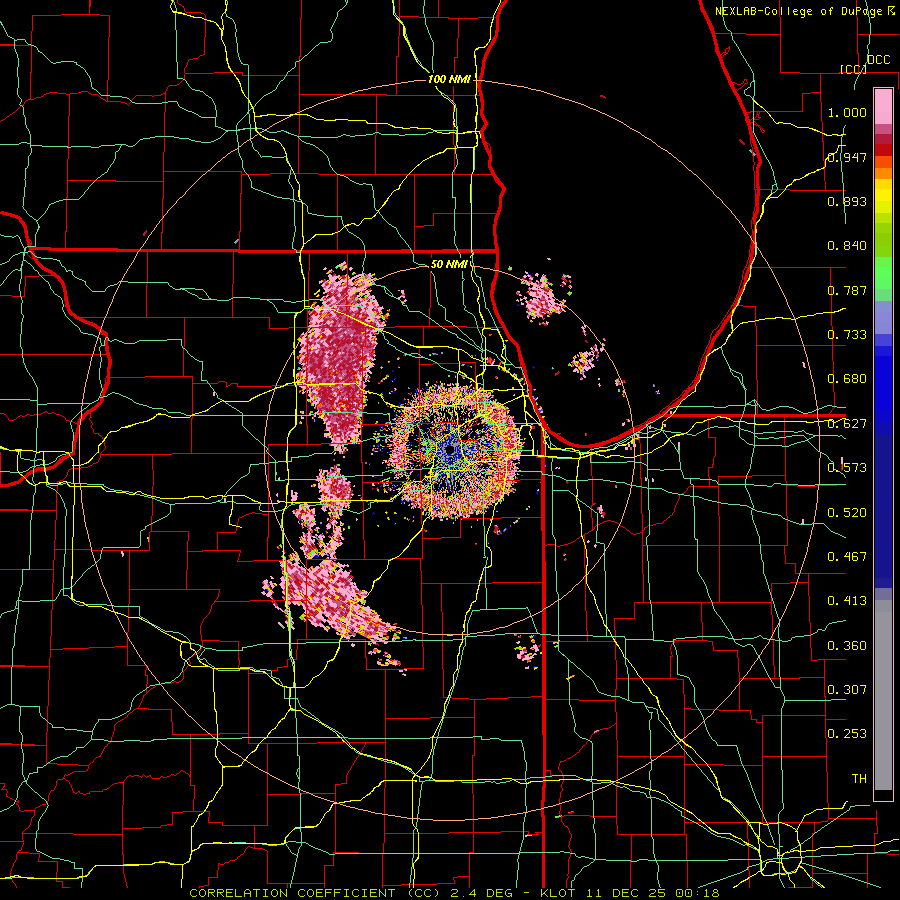Select the 0.787 scale value
Viewport: 900px width, 900px height.
point(847,290)
